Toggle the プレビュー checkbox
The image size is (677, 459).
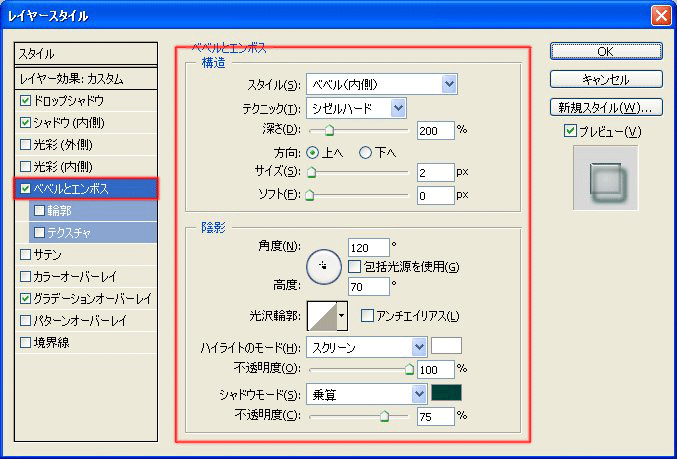pyautogui.click(x=570, y=131)
